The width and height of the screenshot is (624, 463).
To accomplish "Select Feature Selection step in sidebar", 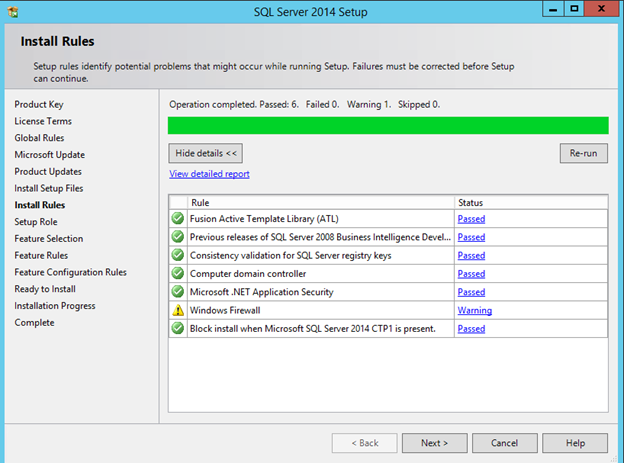I will pyautogui.click(x=49, y=238).
